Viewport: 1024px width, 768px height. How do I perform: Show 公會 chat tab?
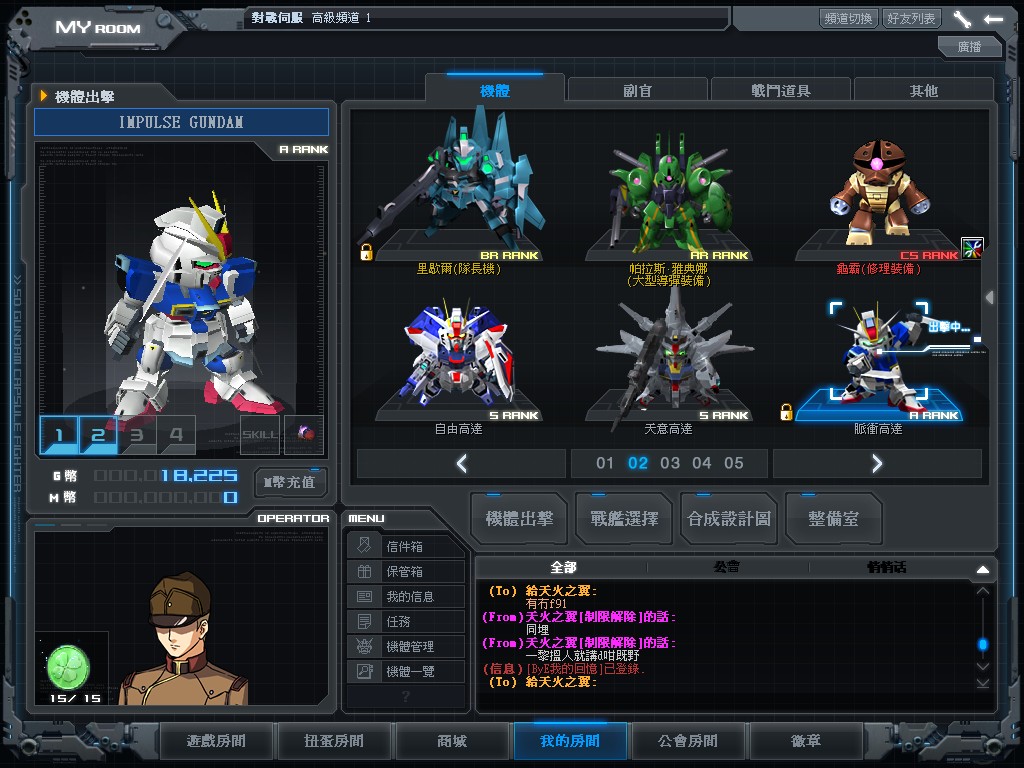point(726,568)
